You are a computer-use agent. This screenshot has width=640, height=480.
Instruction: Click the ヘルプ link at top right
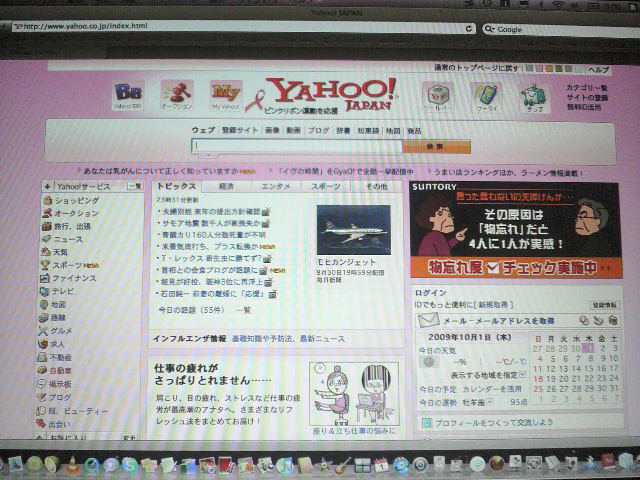pyautogui.click(x=598, y=70)
